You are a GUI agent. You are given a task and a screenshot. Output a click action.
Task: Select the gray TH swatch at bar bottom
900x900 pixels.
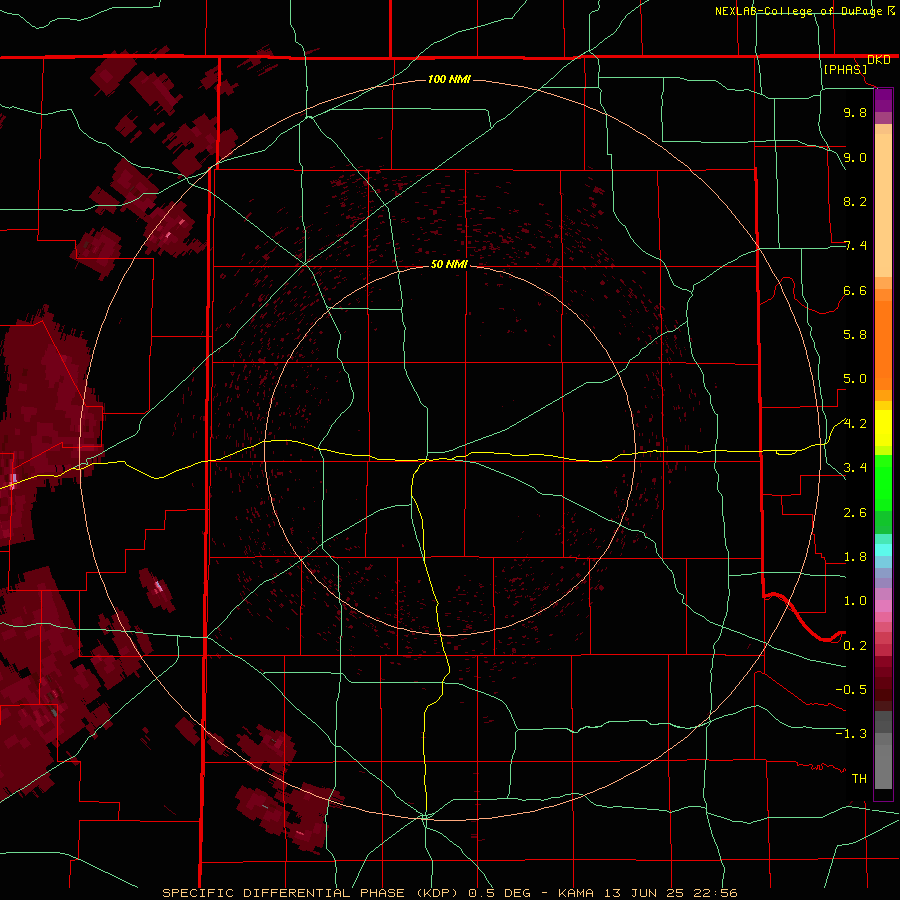(x=883, y=766)
